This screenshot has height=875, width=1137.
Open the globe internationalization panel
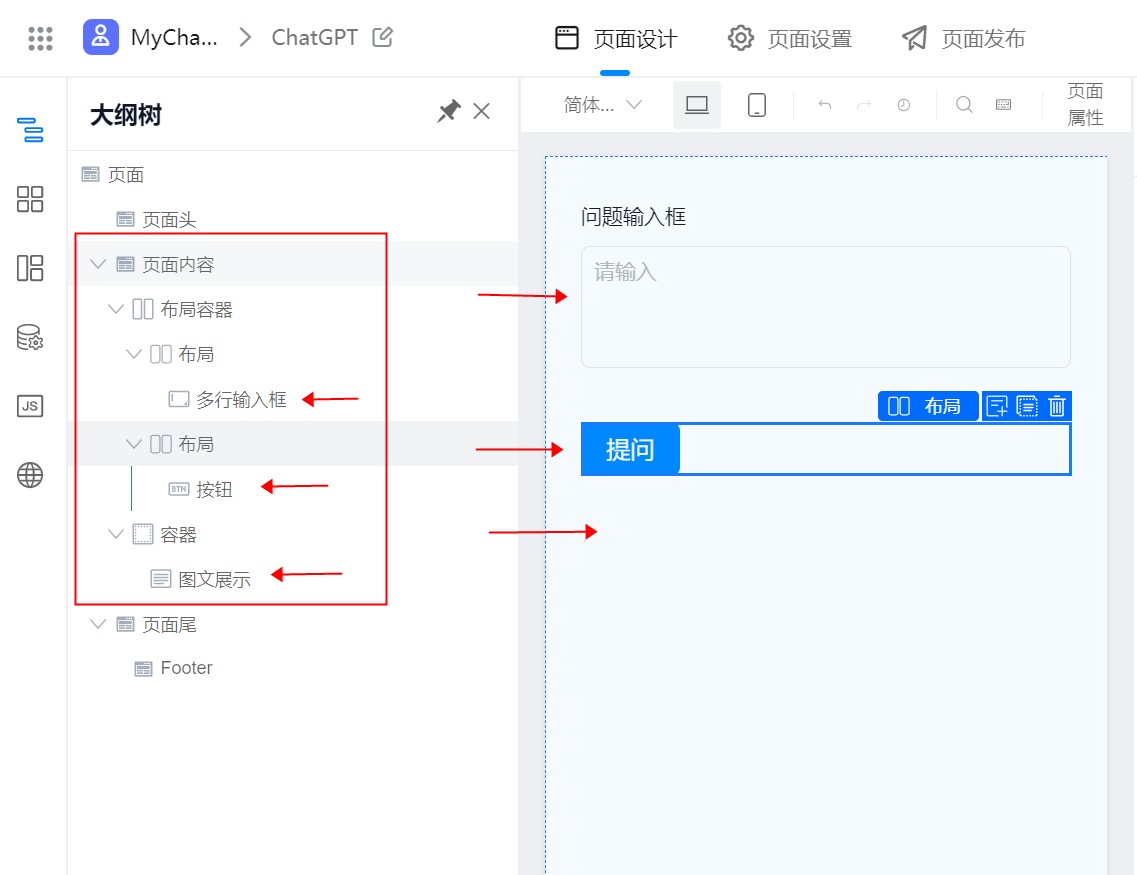point(30,474)
